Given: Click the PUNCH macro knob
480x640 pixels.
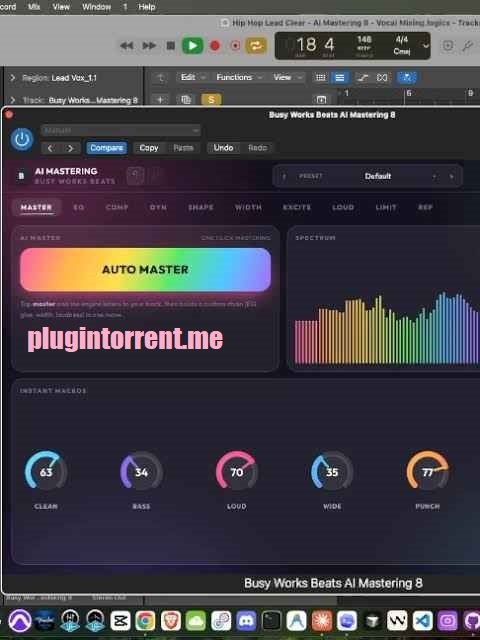Looking at the screenshot, I should pyautogui.click(x=428, y=472).
